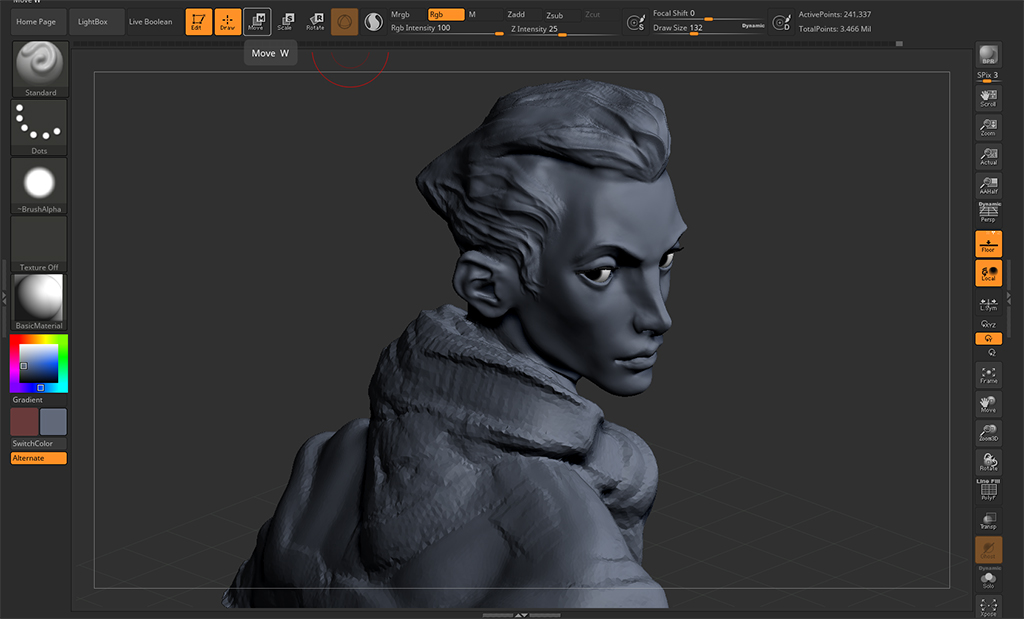This screenshot has width=1024, height=619.
Task: Click the Xpose icon
Action: pos(988,607)
